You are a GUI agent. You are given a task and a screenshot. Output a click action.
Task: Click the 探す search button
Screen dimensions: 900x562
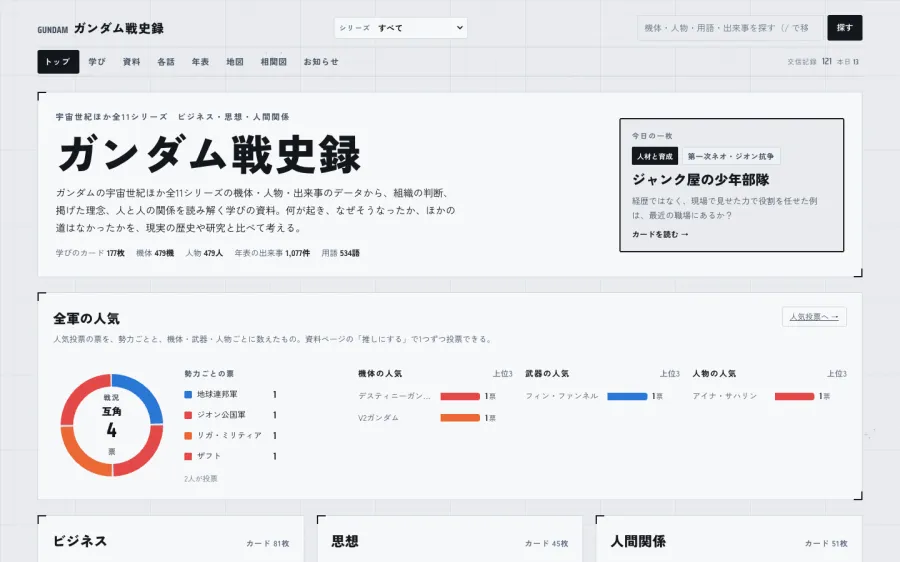click(844, 28)
